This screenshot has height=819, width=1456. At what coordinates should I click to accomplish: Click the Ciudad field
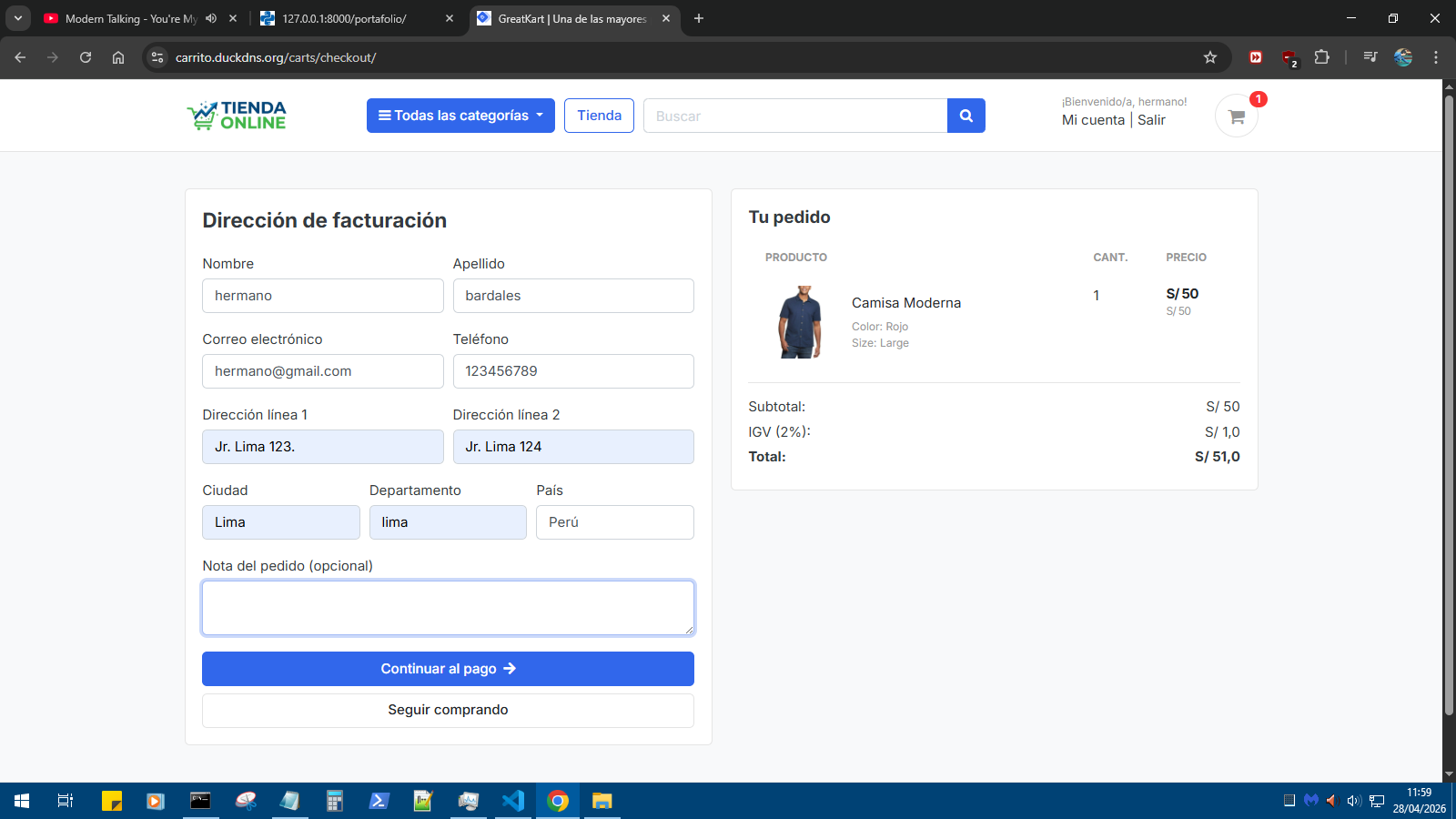point(281,522)
